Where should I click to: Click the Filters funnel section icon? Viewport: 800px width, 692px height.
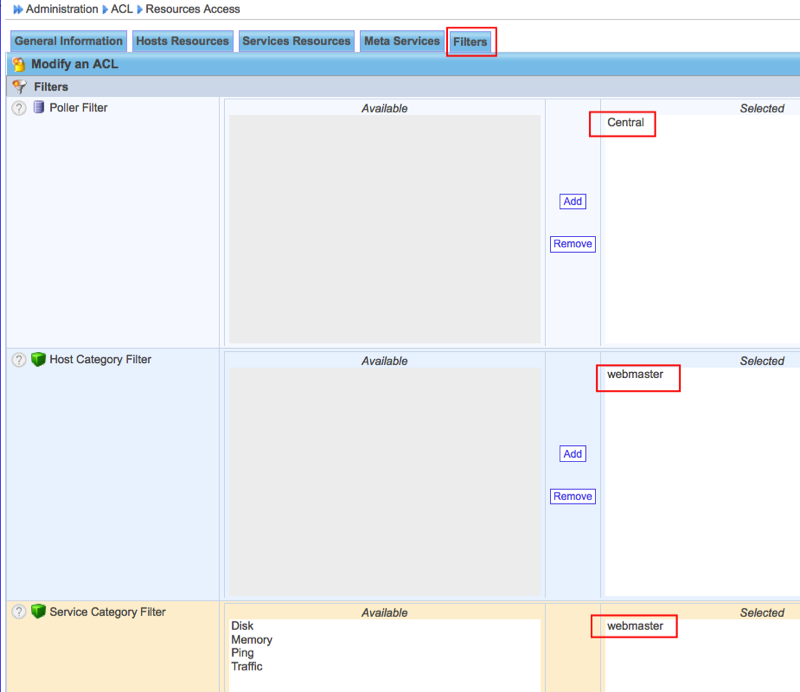(x=19, y=87)
